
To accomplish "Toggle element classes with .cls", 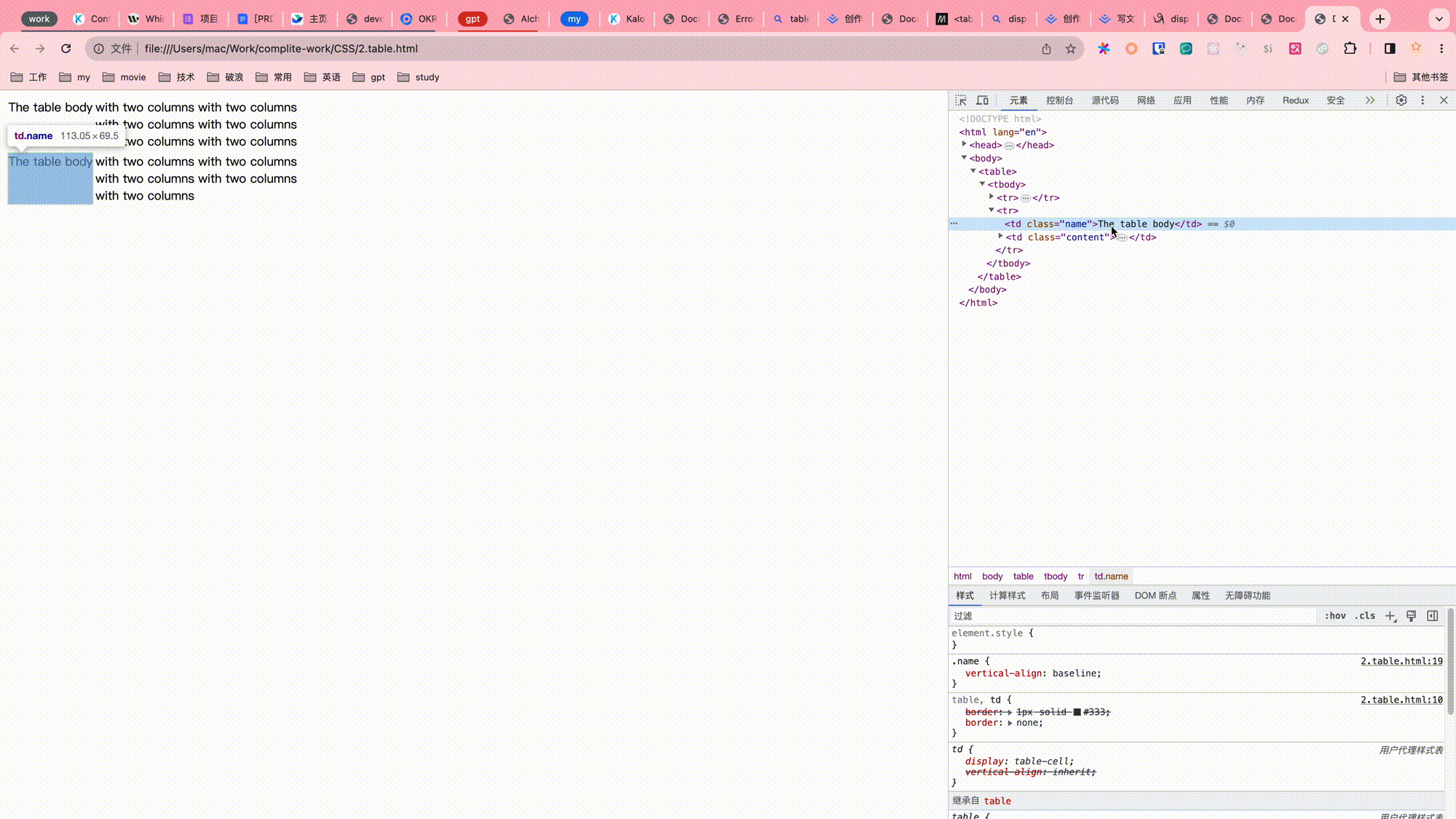I will tap(1365, 615).
